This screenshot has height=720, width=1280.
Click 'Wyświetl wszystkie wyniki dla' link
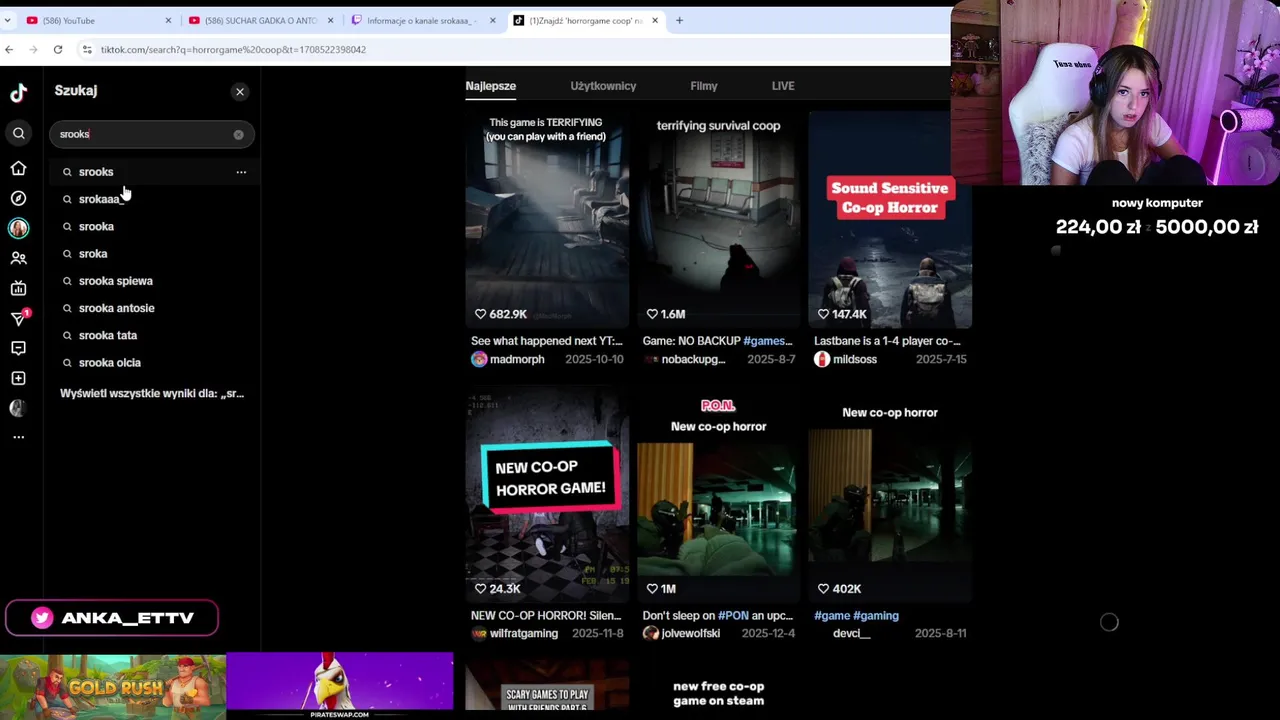pyautogui.click(x=152, y=394)
